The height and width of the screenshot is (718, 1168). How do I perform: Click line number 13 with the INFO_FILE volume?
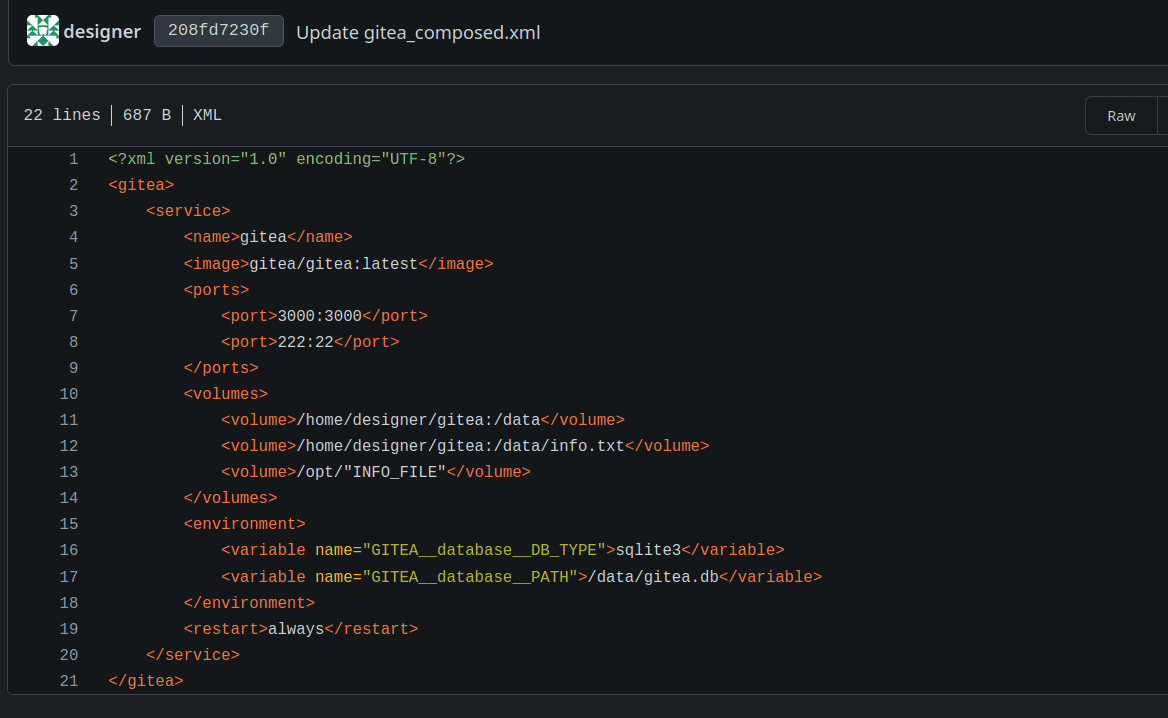pos(69,472)
